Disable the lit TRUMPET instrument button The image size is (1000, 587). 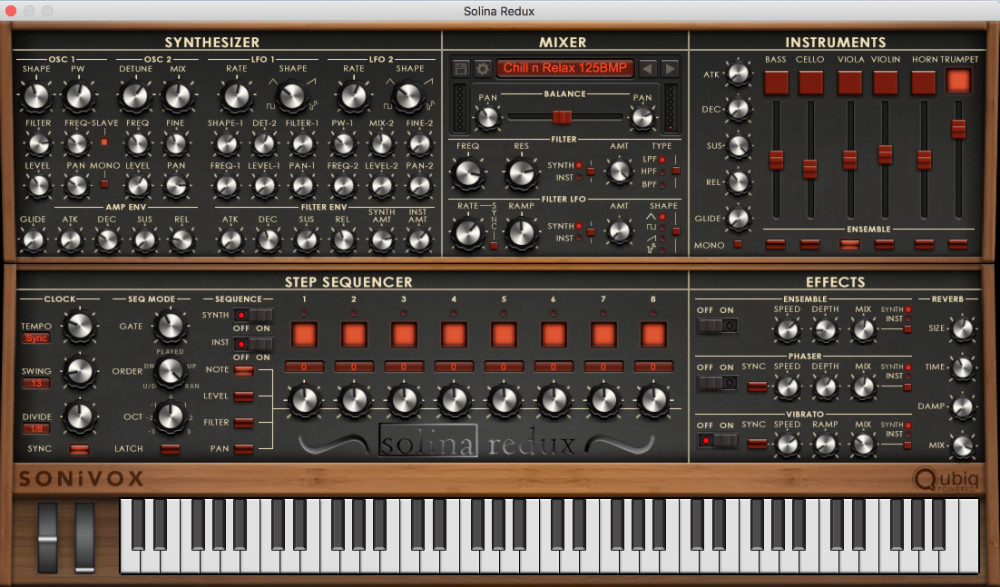pos(959,81)
